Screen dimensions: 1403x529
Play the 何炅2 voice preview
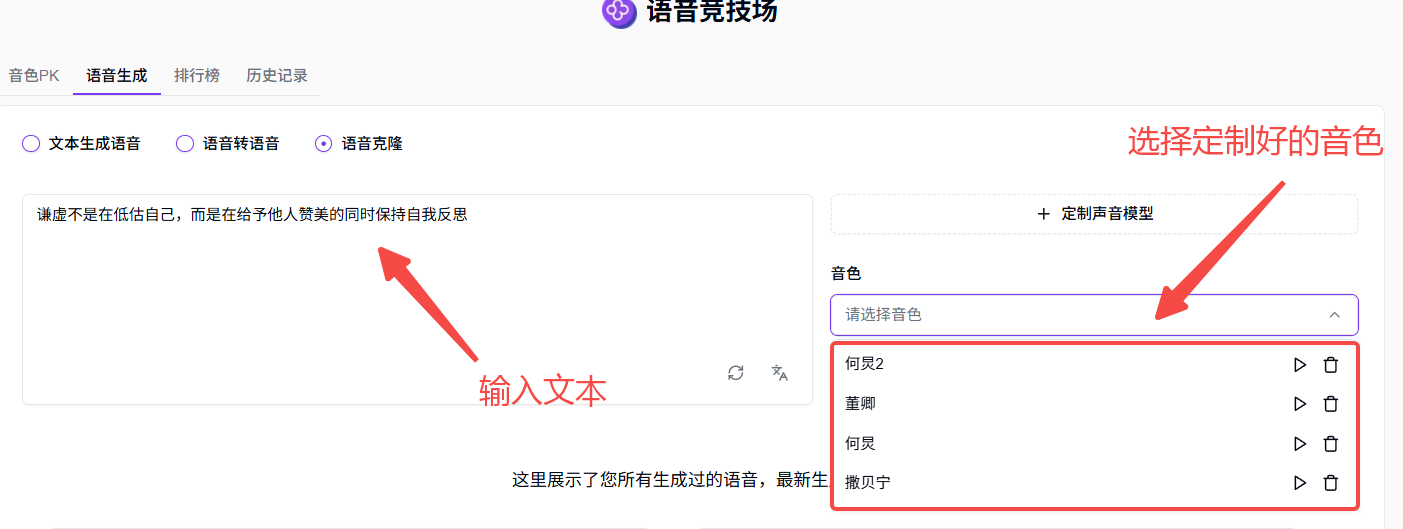pyautogui.click(x=1300, y=365)
